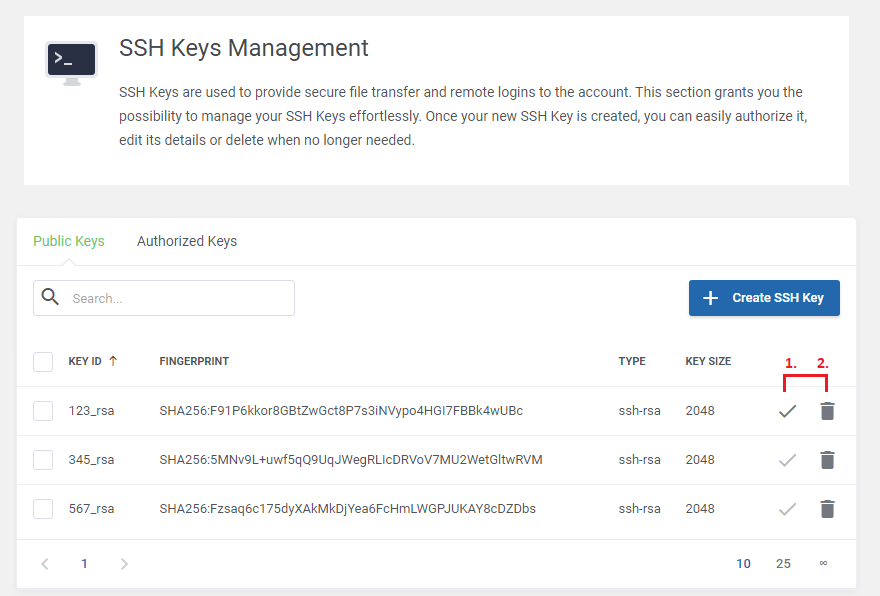Select page number 1
This screenshot has width=880, height=596.
point(84,563)
